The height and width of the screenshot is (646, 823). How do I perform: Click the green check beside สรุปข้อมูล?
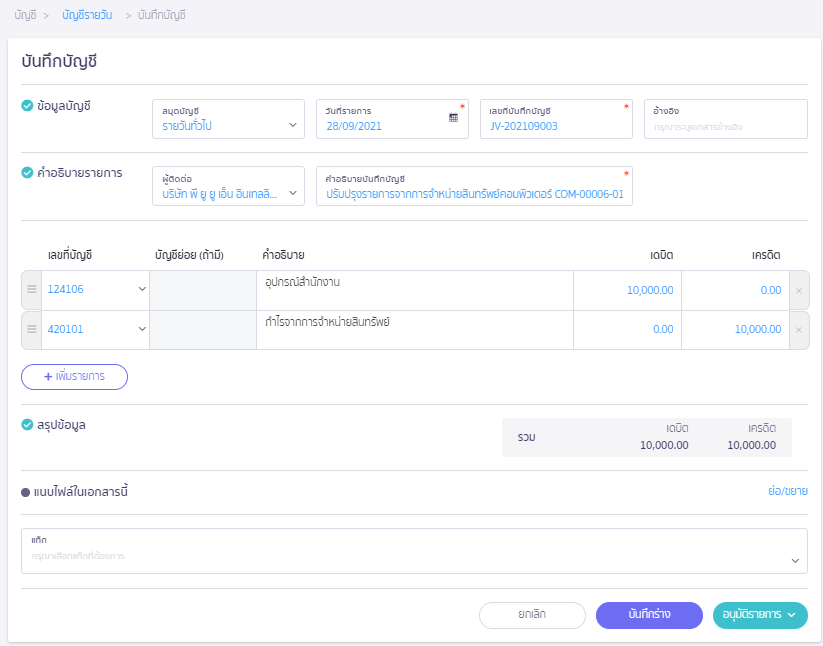(x=27, y=425)
